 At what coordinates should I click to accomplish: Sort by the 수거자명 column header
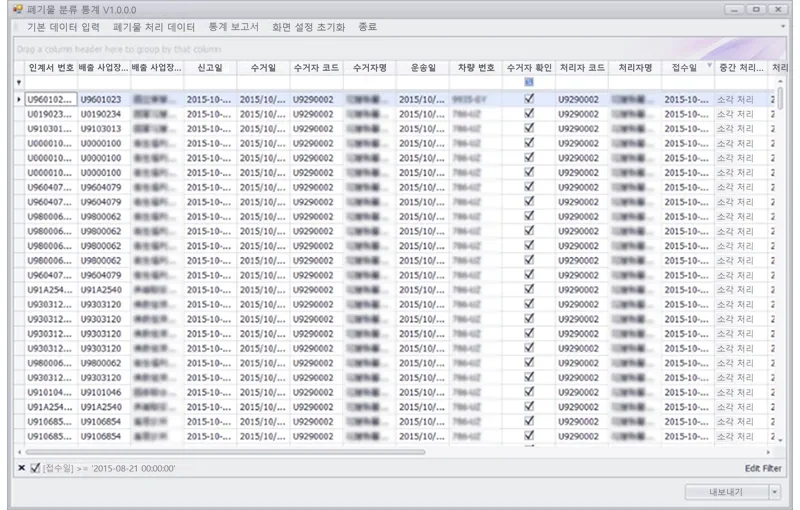click(369, 68)
